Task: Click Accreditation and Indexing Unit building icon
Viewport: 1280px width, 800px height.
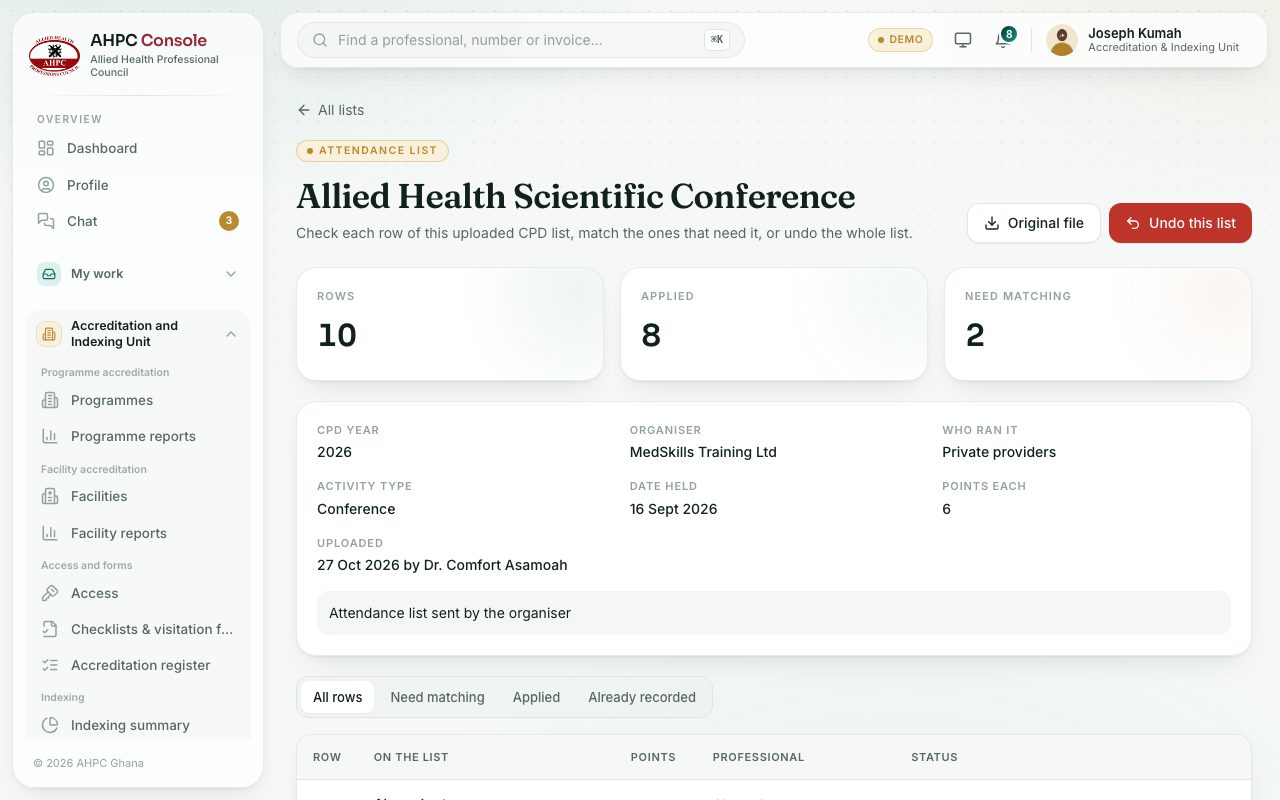Action: pos(49,334)
